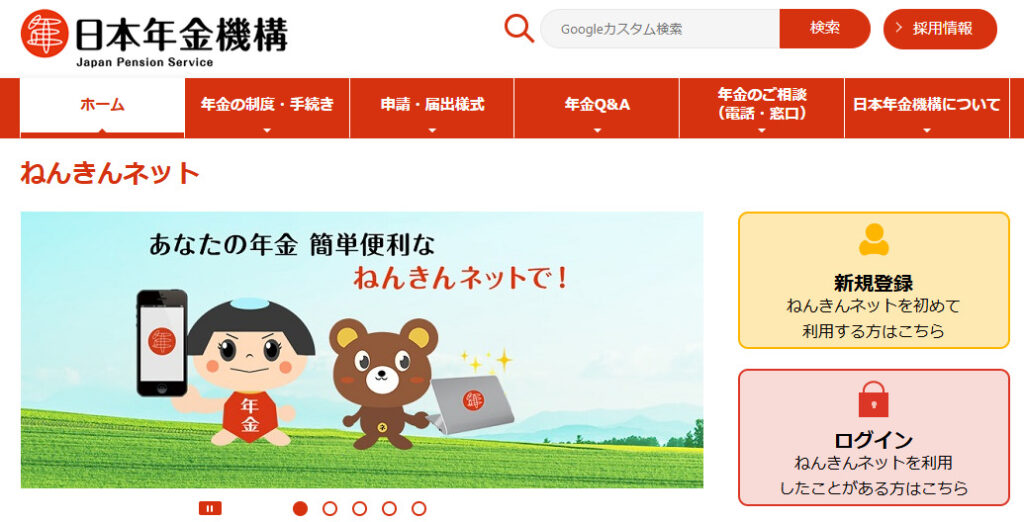This screenshot has width=1024, height=522.
Task: Expand the 申請・届出様式 menu
Action: click(432, 108)
